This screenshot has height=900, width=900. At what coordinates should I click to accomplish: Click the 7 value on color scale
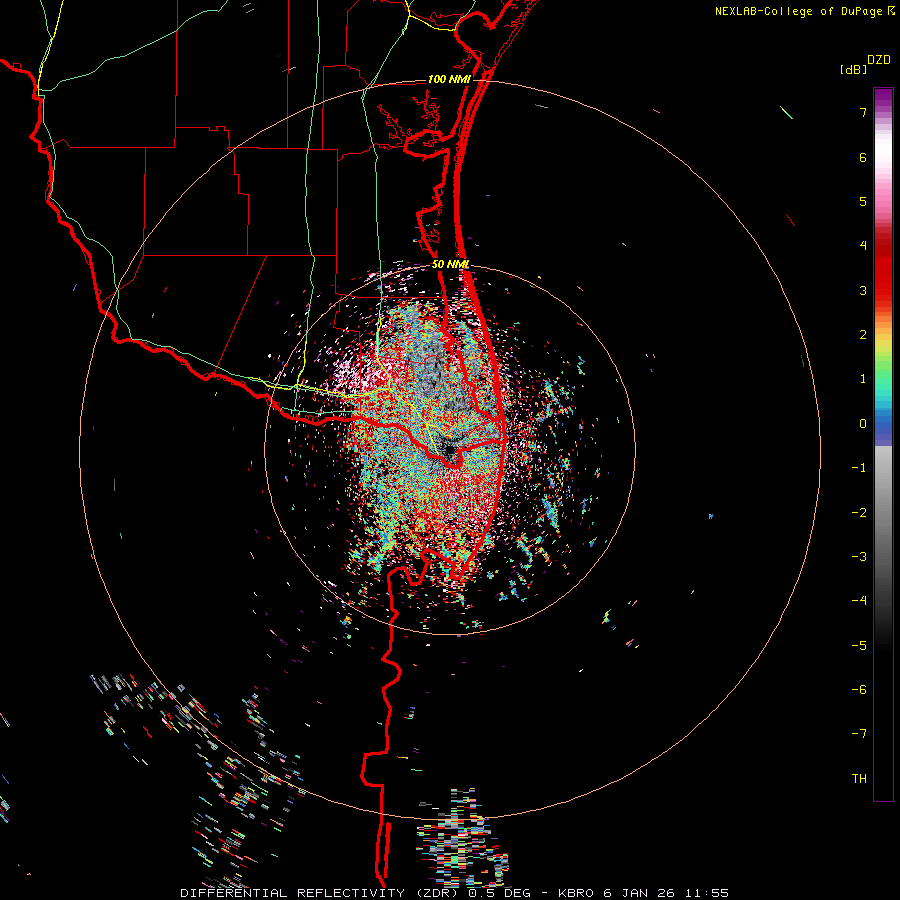863,112
